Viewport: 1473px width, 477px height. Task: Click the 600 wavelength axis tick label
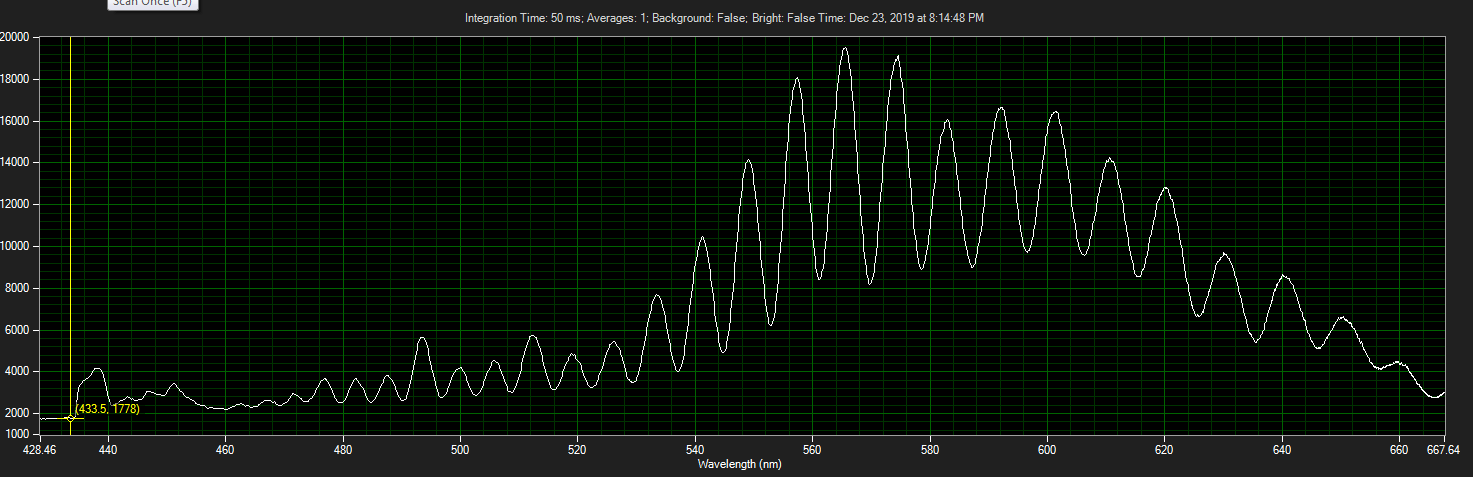(1047, 451)
